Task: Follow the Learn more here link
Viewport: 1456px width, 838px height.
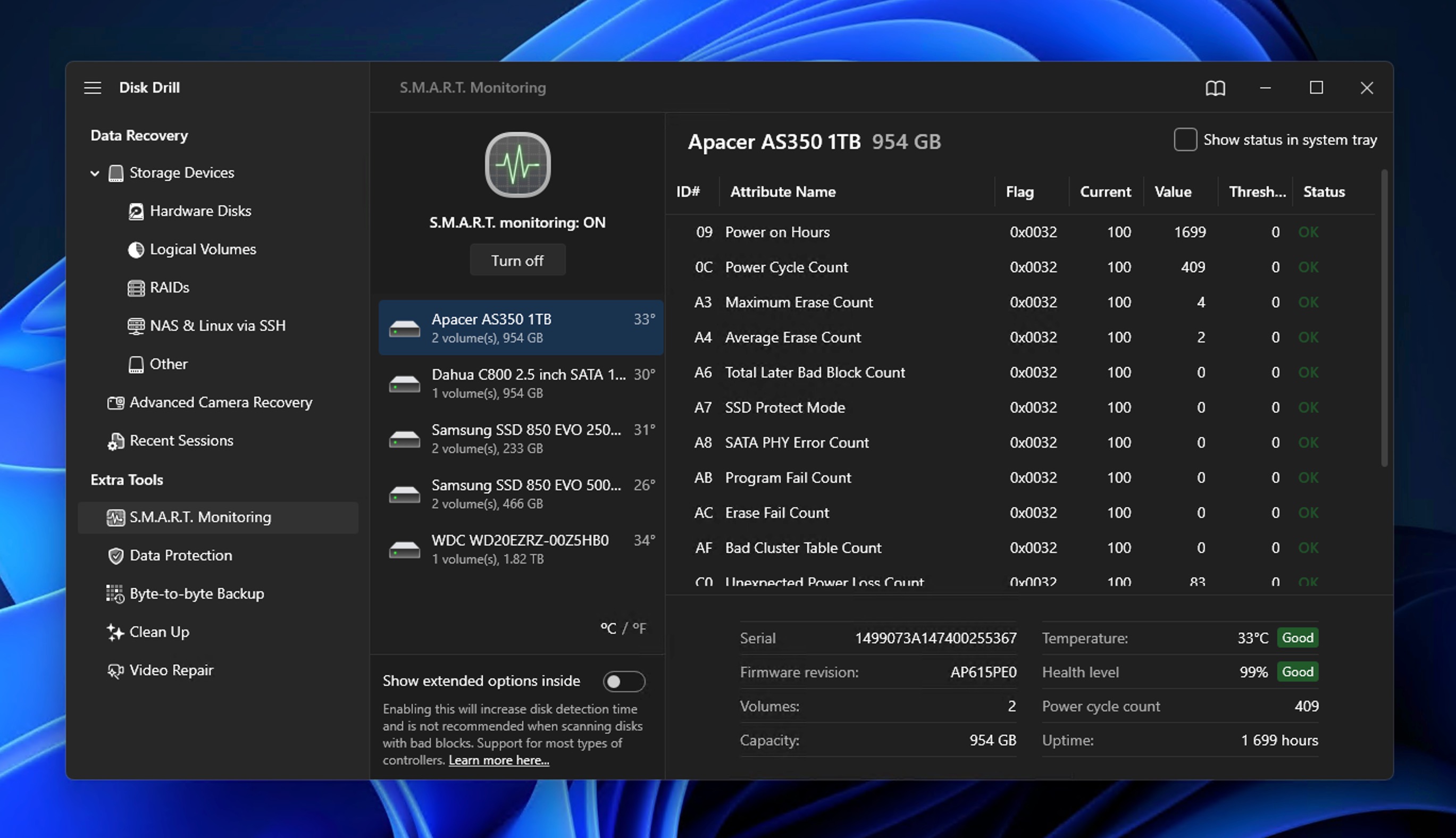Action: coord(498,760)
